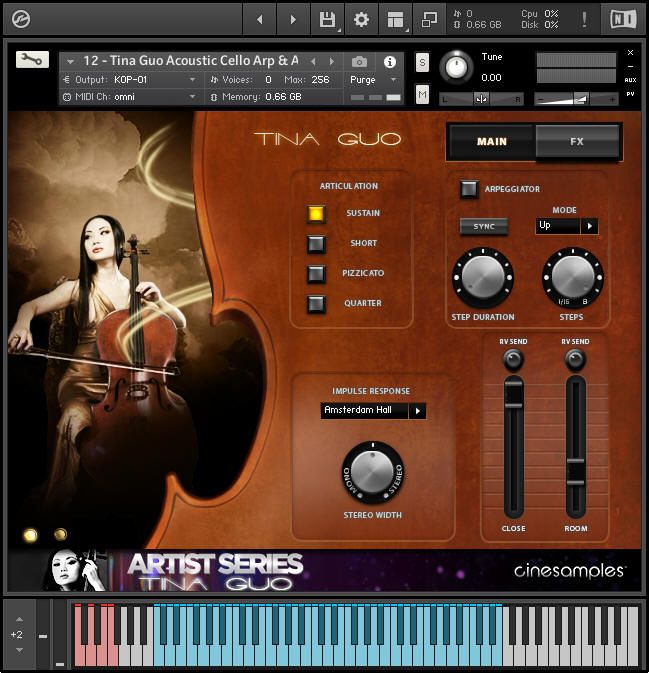Click the camera snapshot icon

pyautogui.click(x=359, y=62)
